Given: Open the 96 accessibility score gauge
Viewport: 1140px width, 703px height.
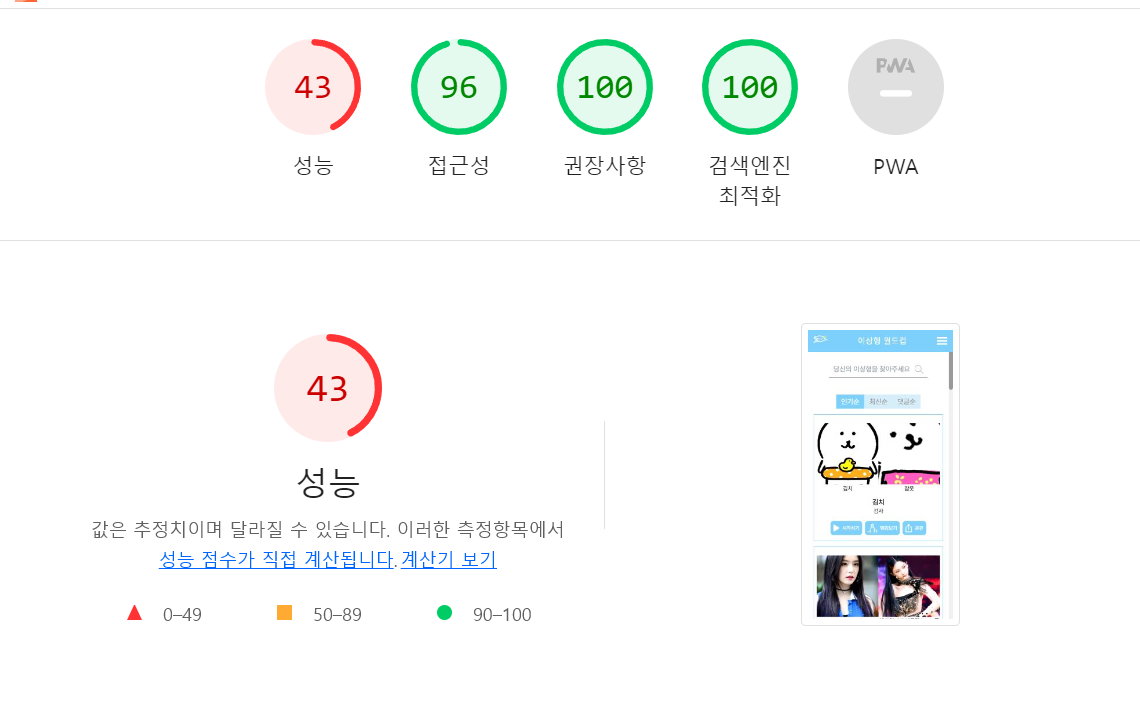Looking at the screenshot, I should pos(459,87).
